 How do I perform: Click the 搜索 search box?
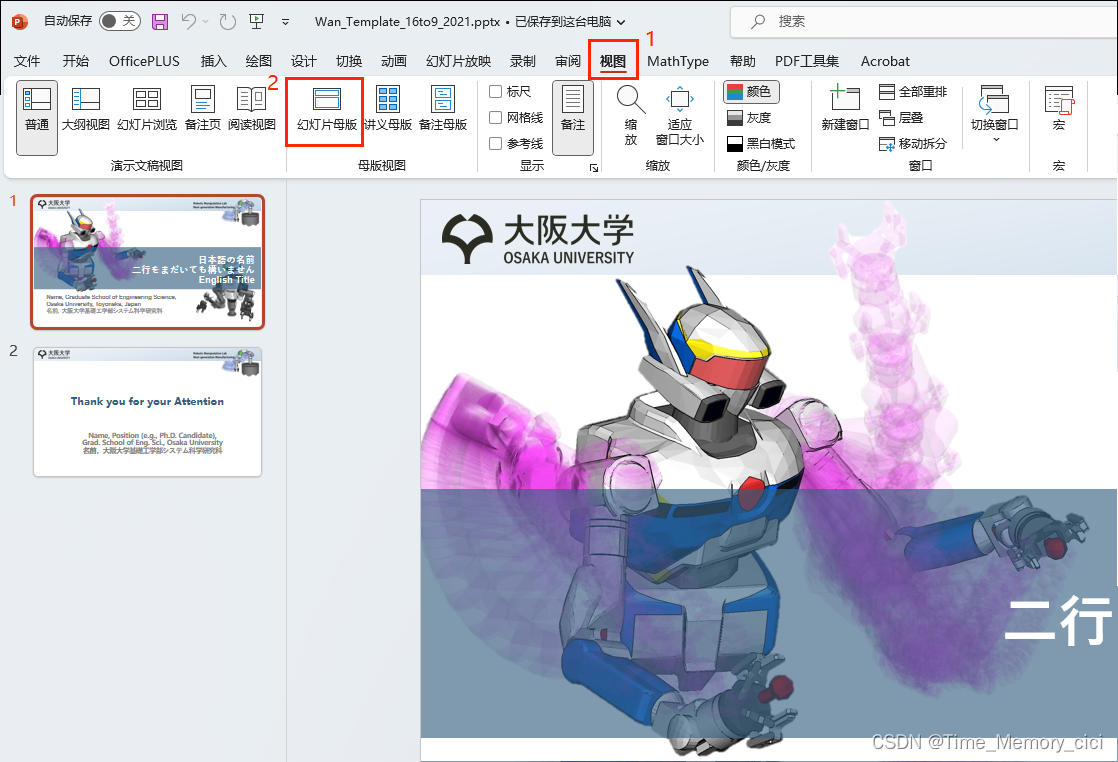[x=924, y=21]
